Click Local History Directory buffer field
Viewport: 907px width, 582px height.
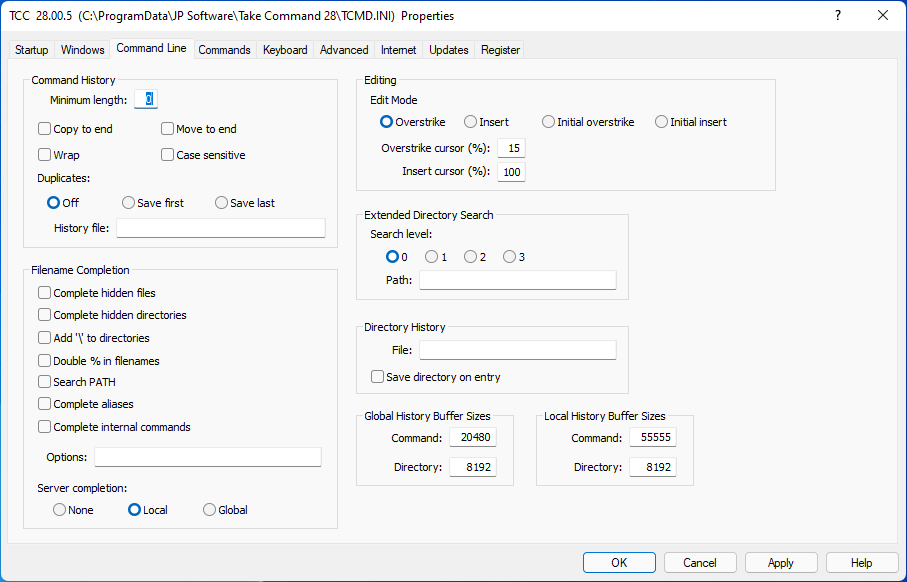pos(653,467)
